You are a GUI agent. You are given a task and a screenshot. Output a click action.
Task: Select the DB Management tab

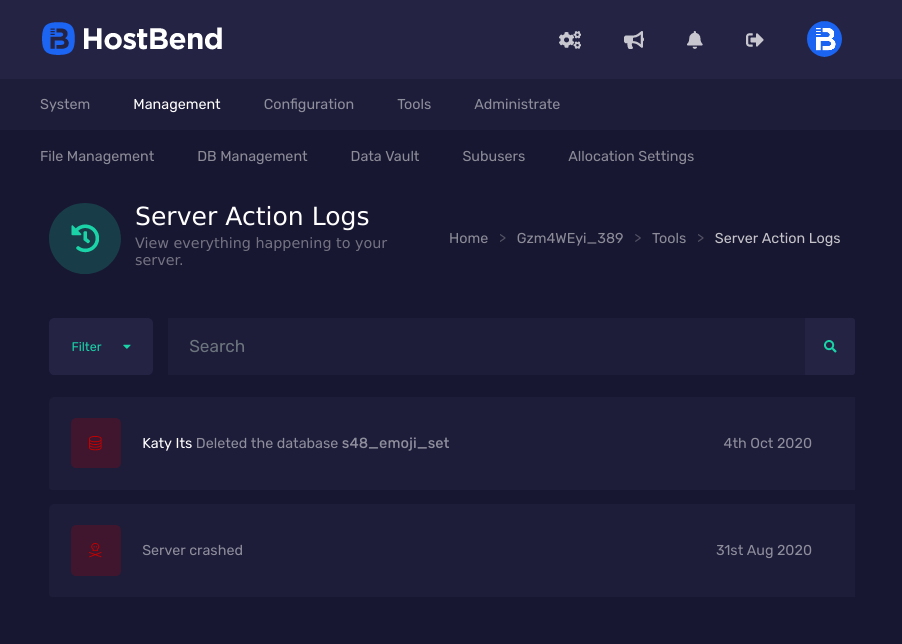pos(252,156)
